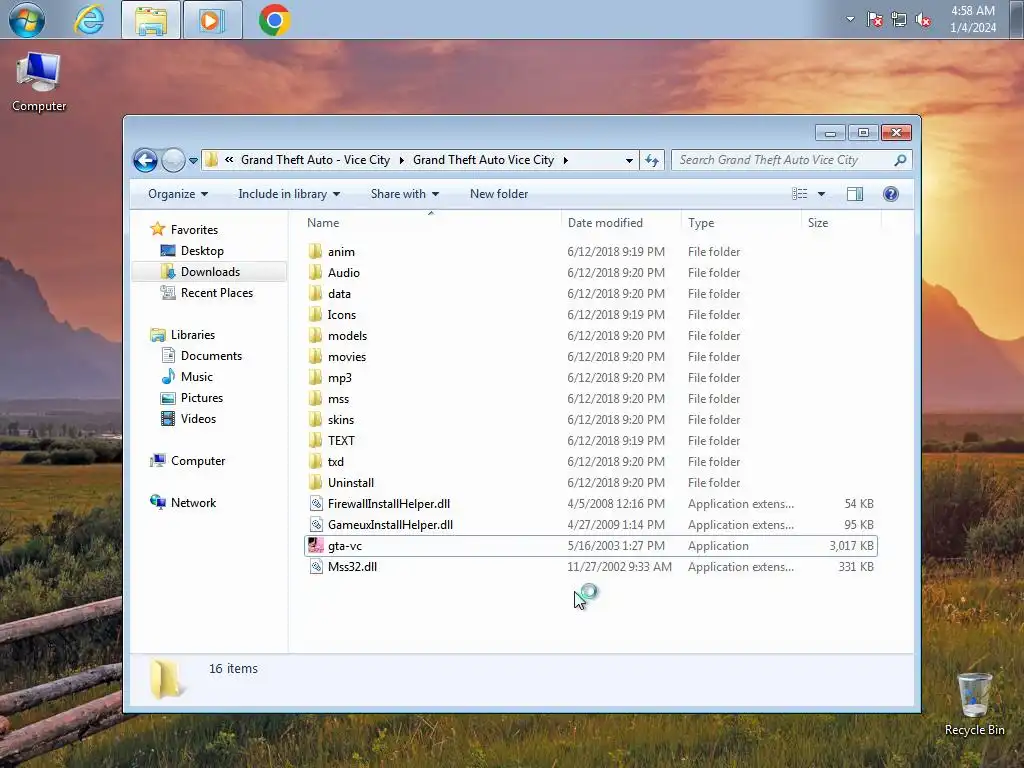This screenshot has height=768, width=1024.
Task: Show hidden tray icons arrow
Action: coord(850,19)
